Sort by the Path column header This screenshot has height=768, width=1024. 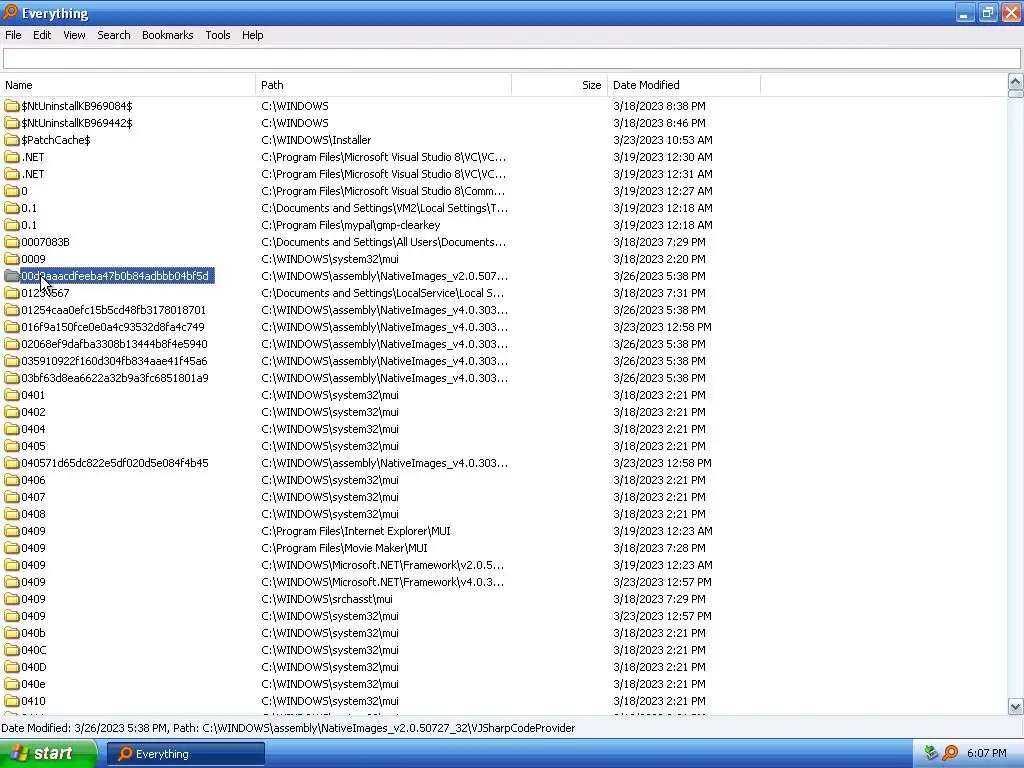click(383, 85)
